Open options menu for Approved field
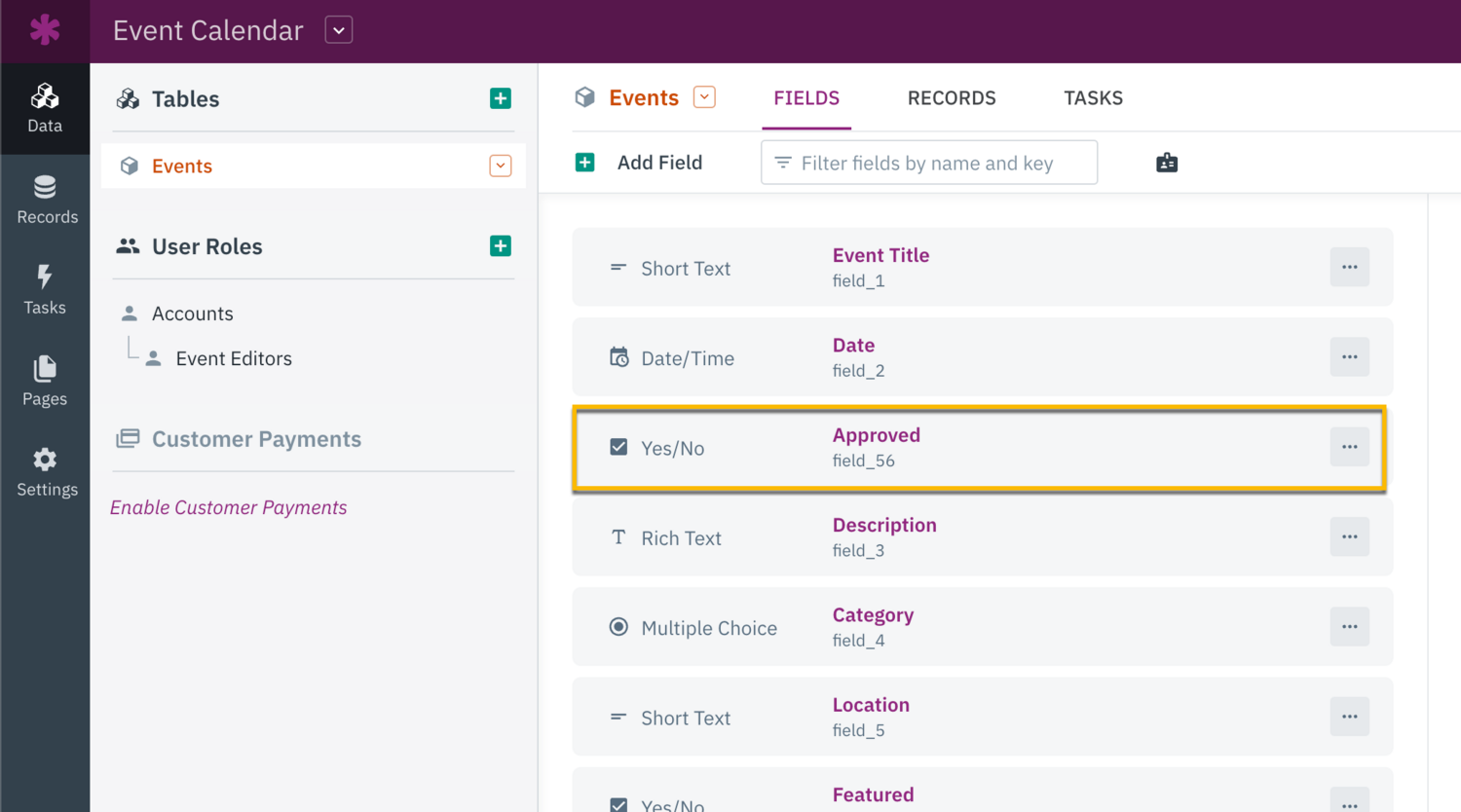Image resolution: width=1461 pixels, height=812 pixels. pos(1349,447)
